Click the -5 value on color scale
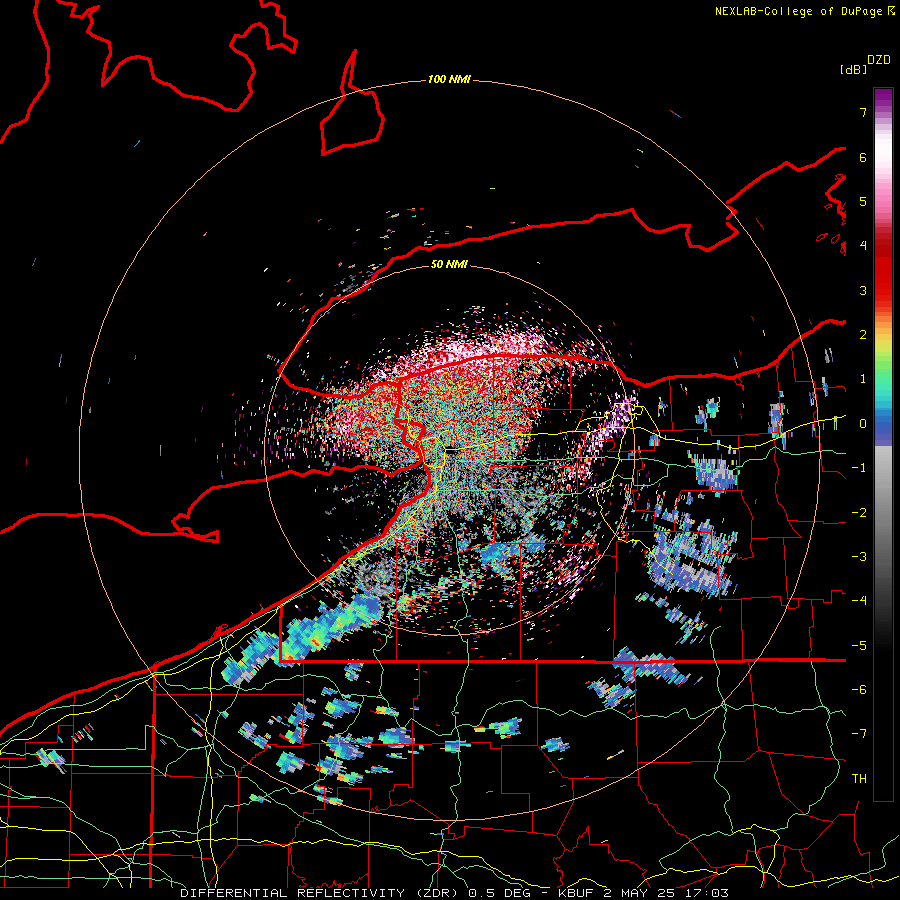900x900 pixels. 859,645
